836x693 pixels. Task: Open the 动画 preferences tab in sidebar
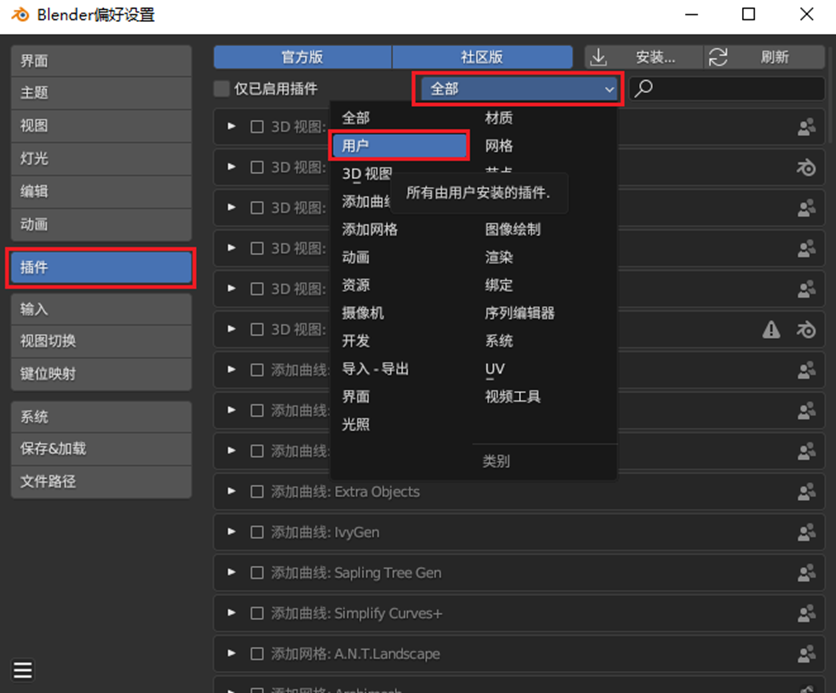[x=101, y=224]
